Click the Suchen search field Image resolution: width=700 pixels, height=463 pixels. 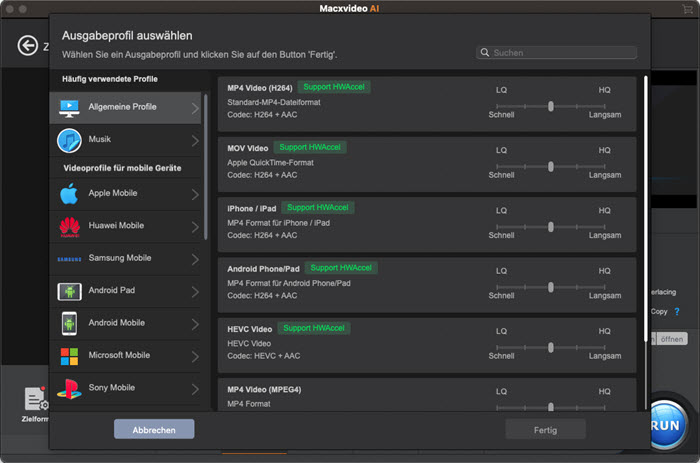(556, 53)
